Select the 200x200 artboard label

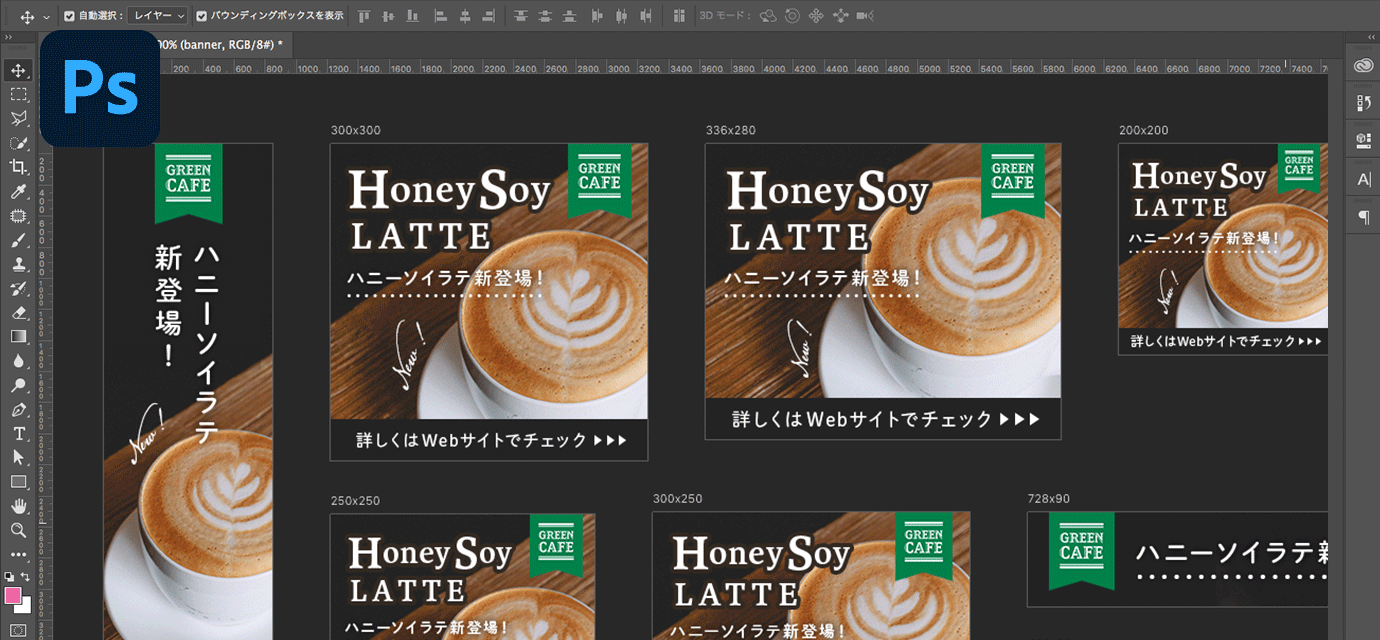coord(1144,130)
